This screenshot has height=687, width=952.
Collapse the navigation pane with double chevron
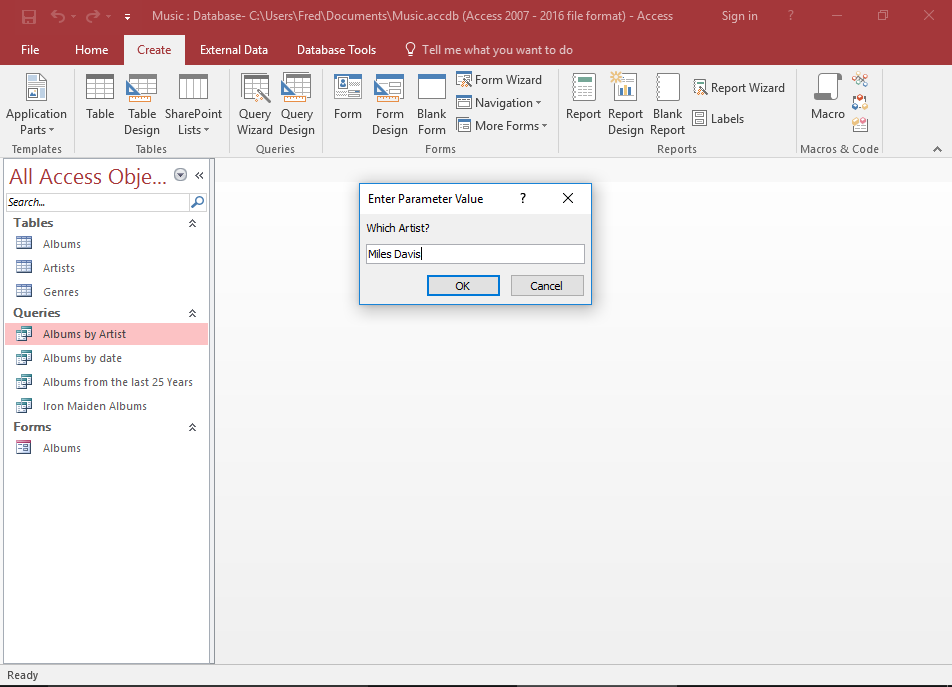[x=199, y=175]
